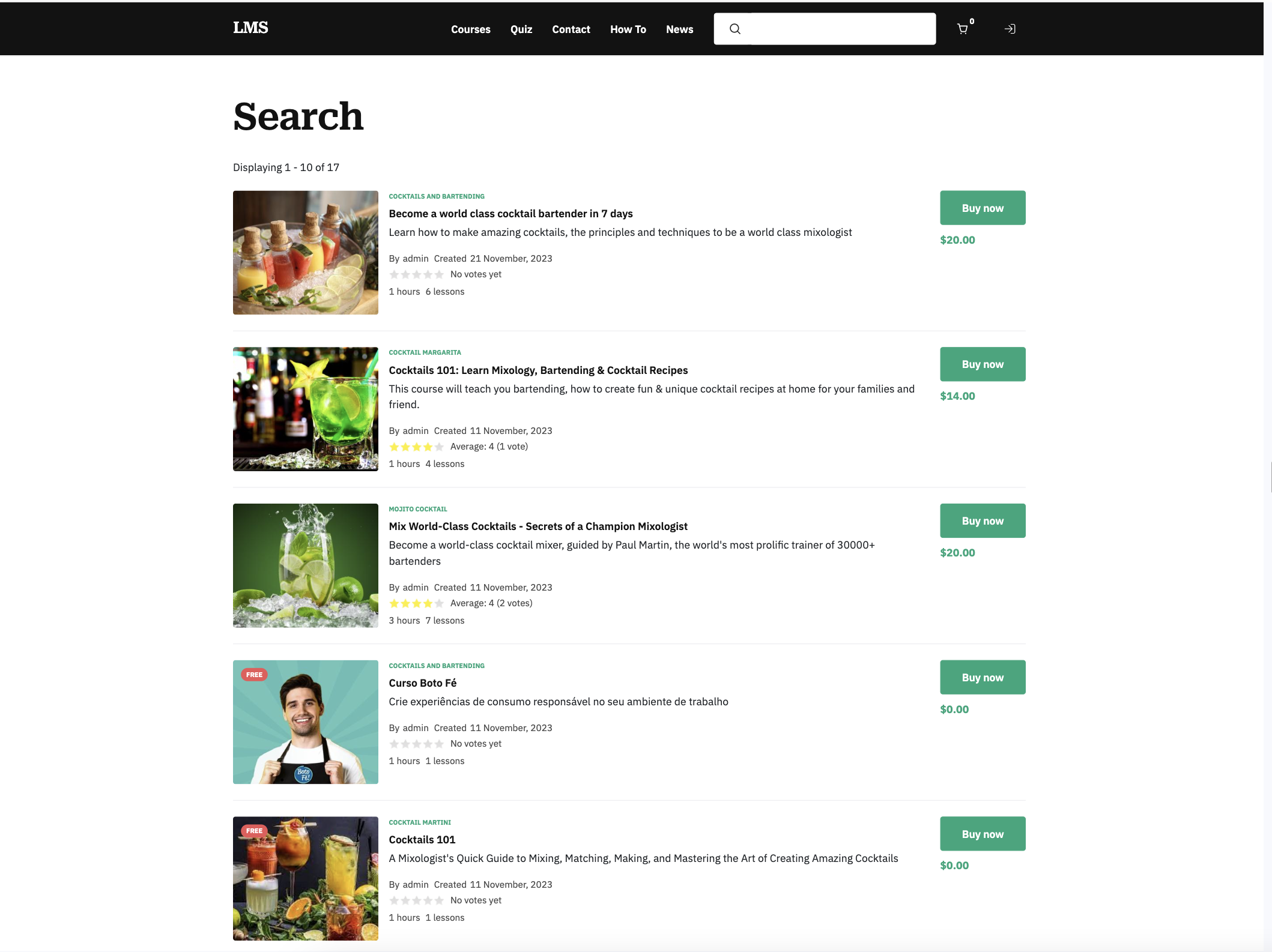Image resolution: width=1272 pixels, height=952 pixels.
Task: Open the mojito glass course thumbnail
Action: [306, 565]
